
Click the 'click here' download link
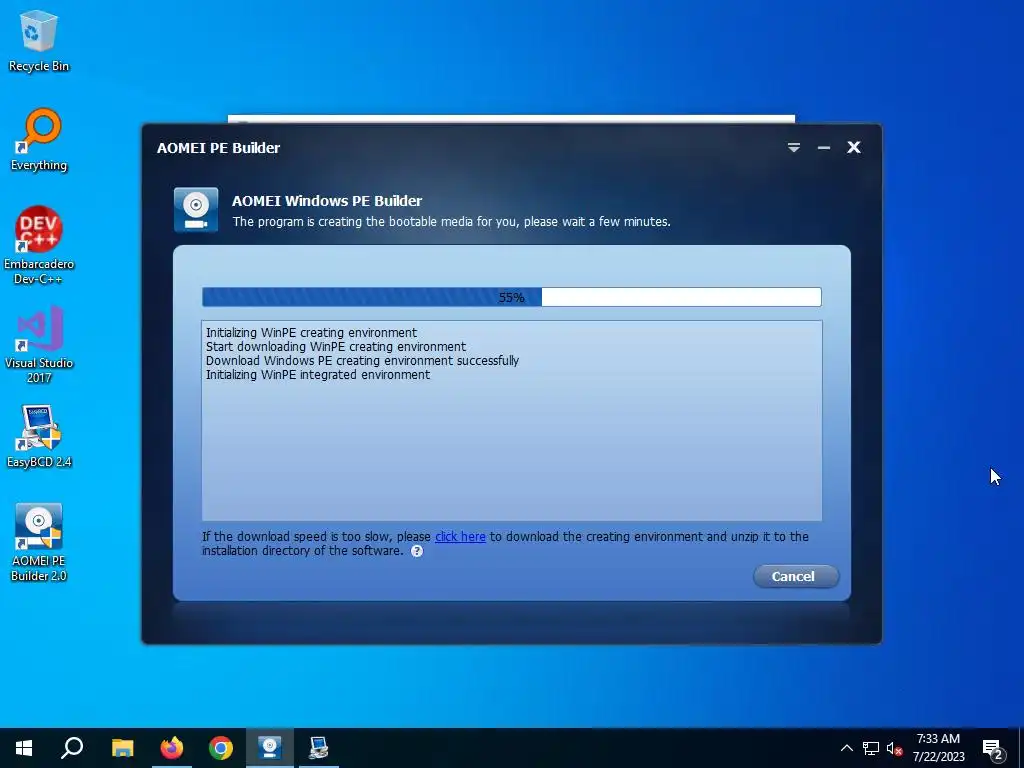(x=460, y=537)
